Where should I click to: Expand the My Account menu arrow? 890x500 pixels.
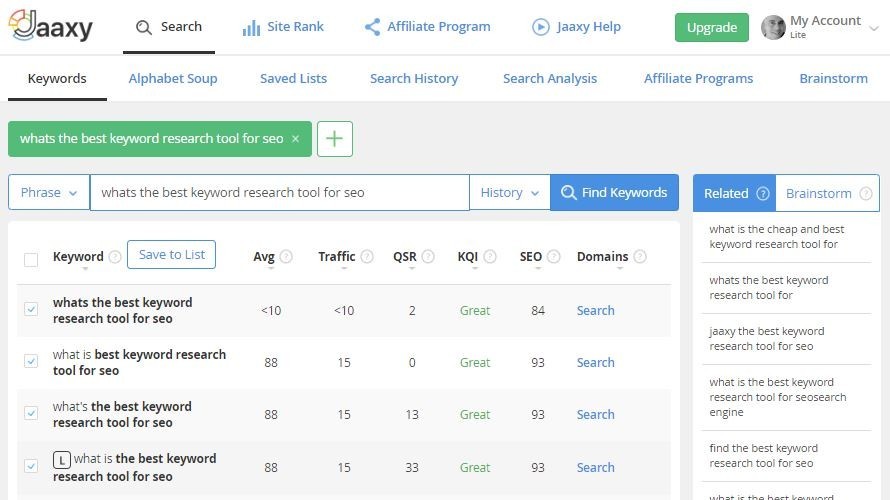(874, 28)
